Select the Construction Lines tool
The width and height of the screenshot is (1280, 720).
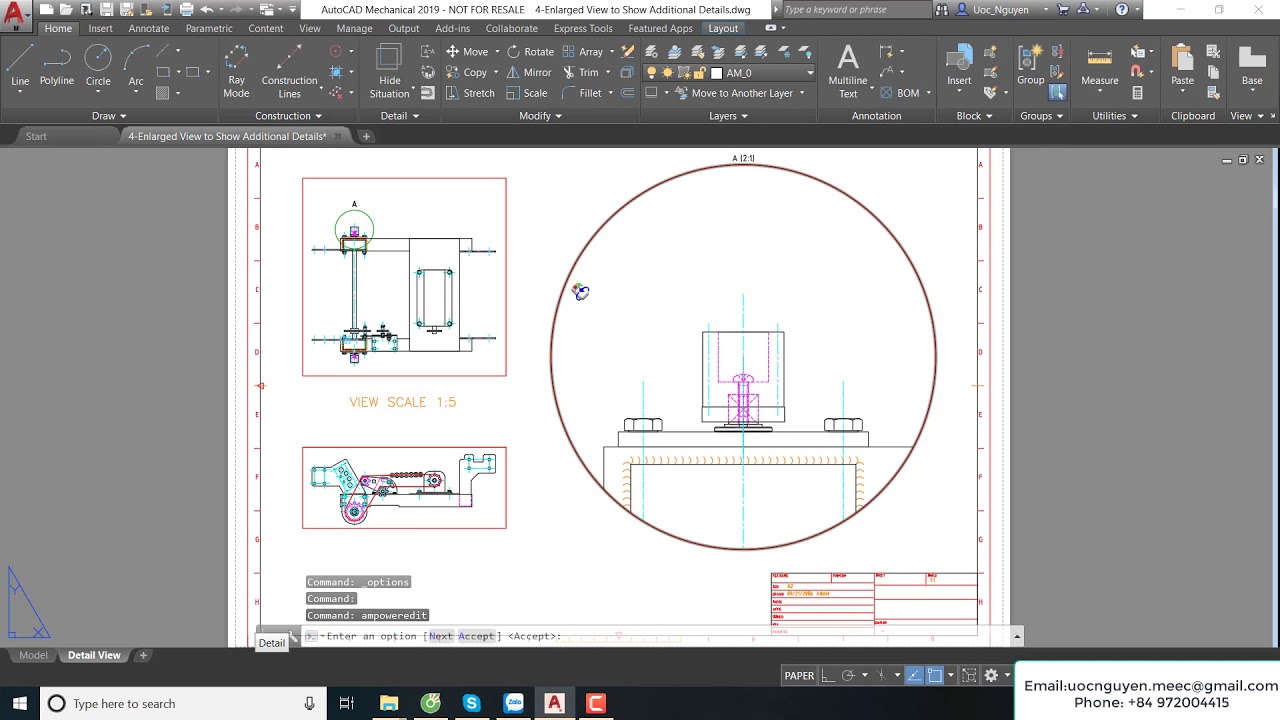click(x=289, y=71)
